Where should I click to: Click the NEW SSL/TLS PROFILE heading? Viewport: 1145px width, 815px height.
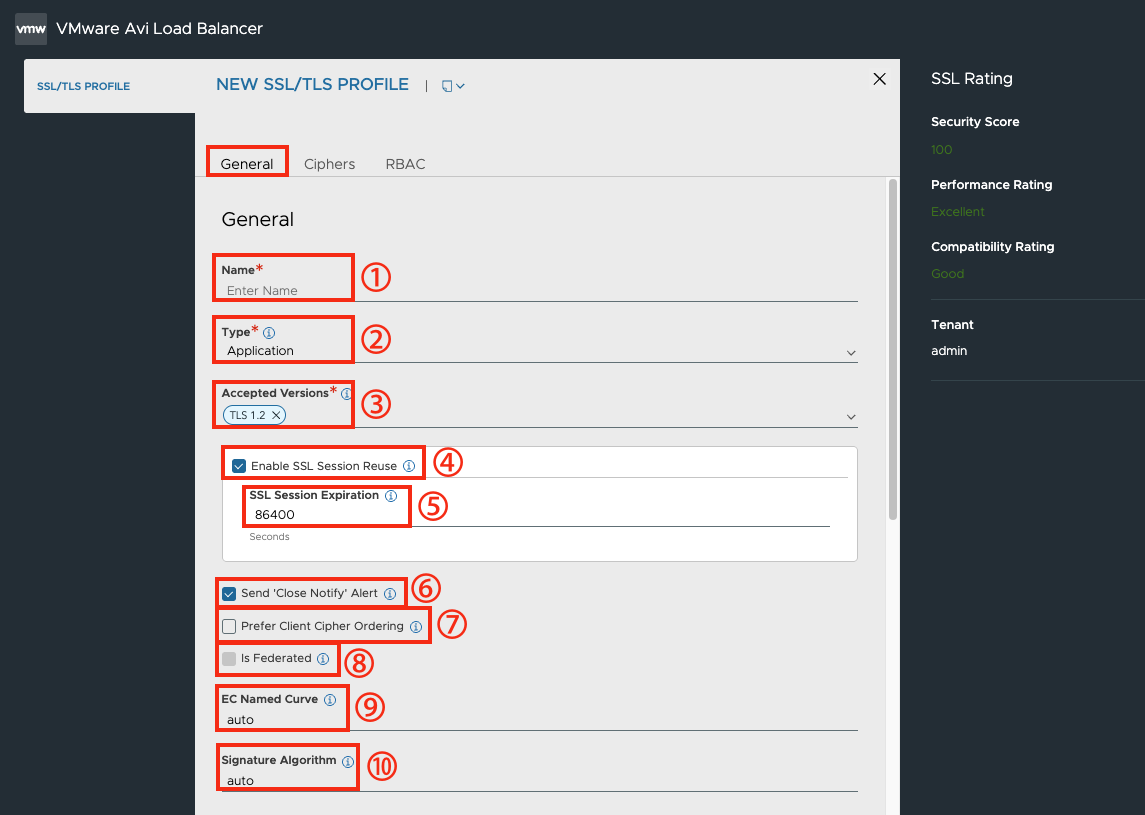click(x=313, y=85)
